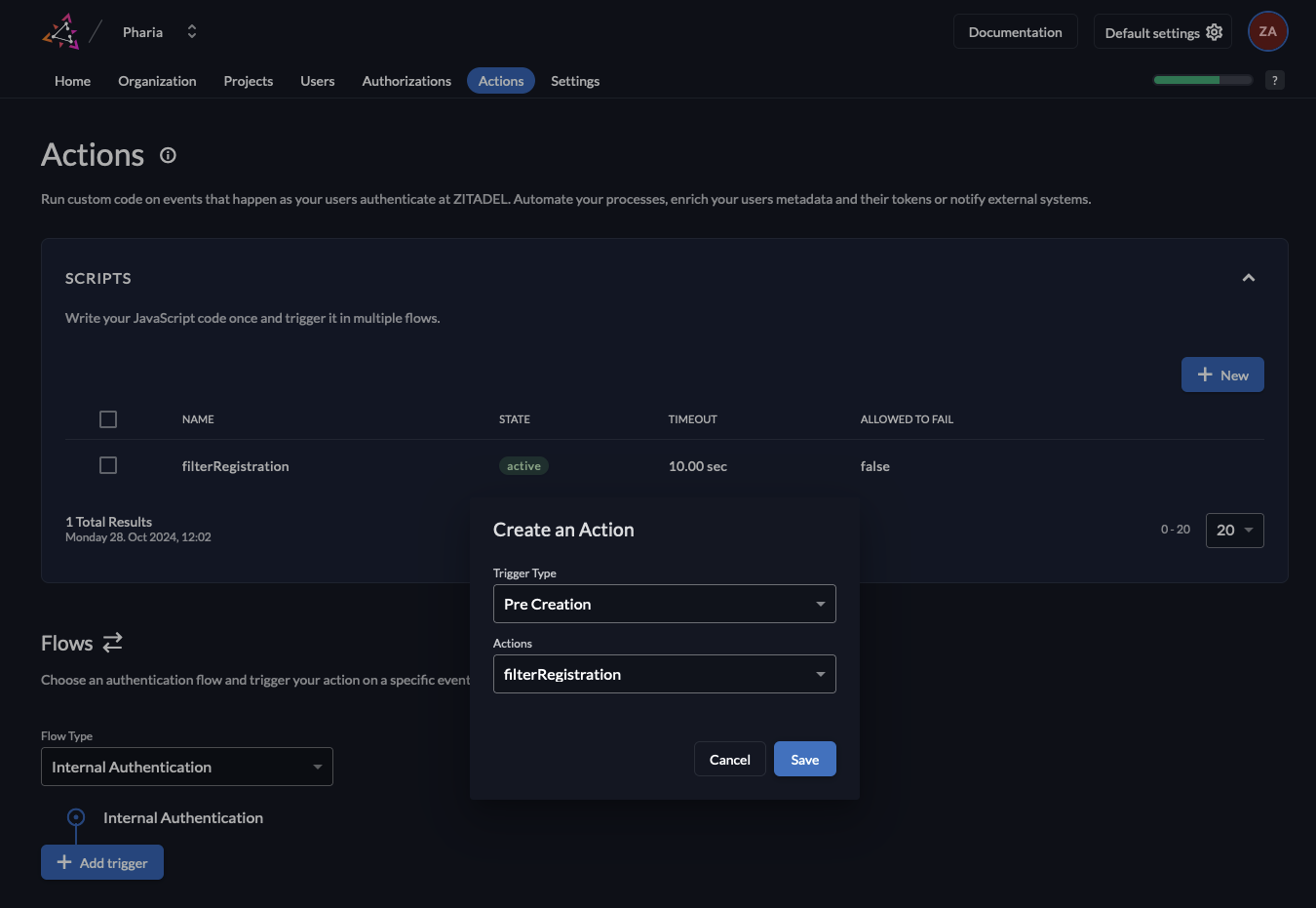Open the ZA user avatar menu
1316x908 pixels.
coord(1267,32)
